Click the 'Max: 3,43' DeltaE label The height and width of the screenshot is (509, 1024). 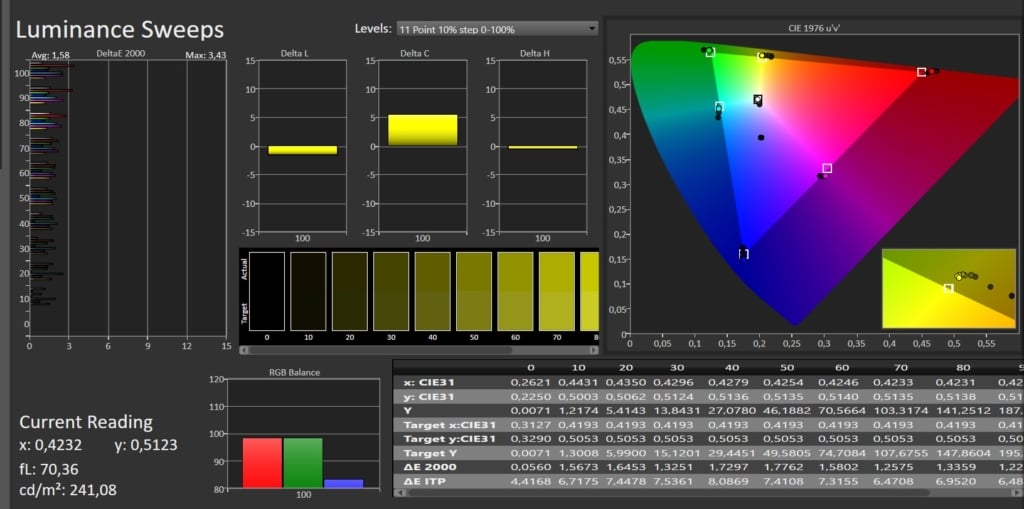(205, 56)
